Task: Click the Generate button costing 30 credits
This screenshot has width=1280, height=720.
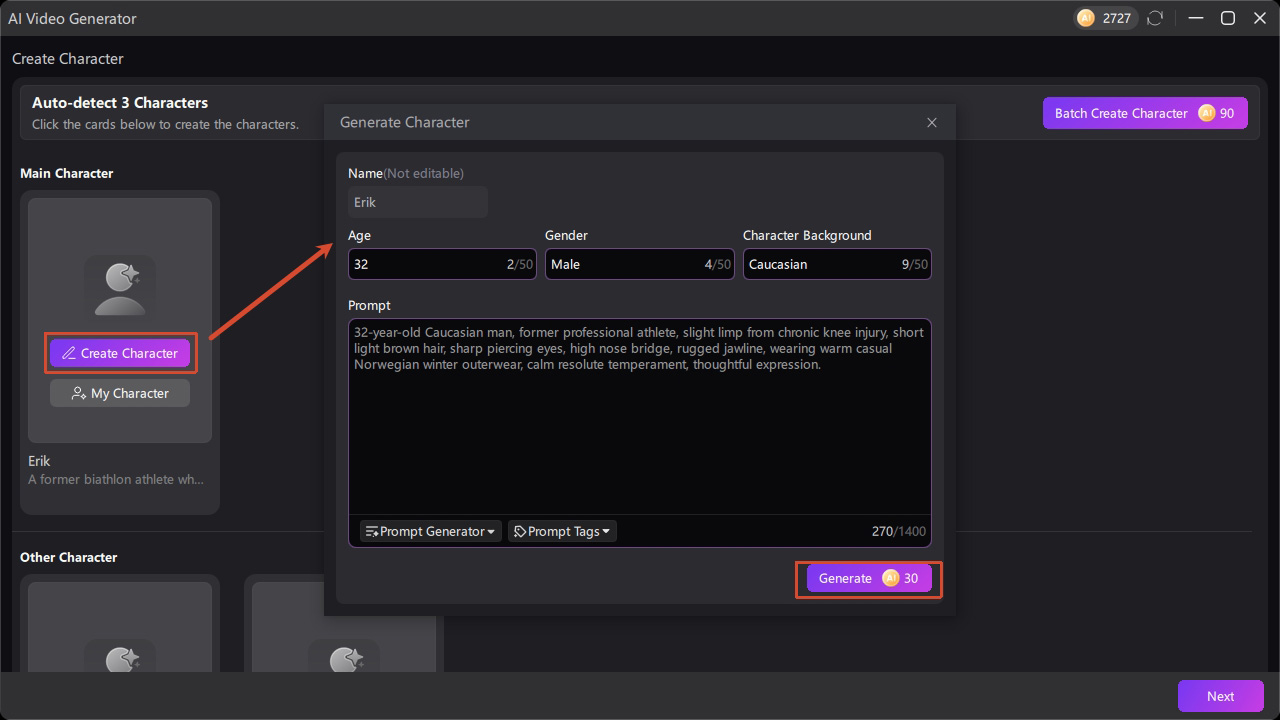Action: coord(869,578)
